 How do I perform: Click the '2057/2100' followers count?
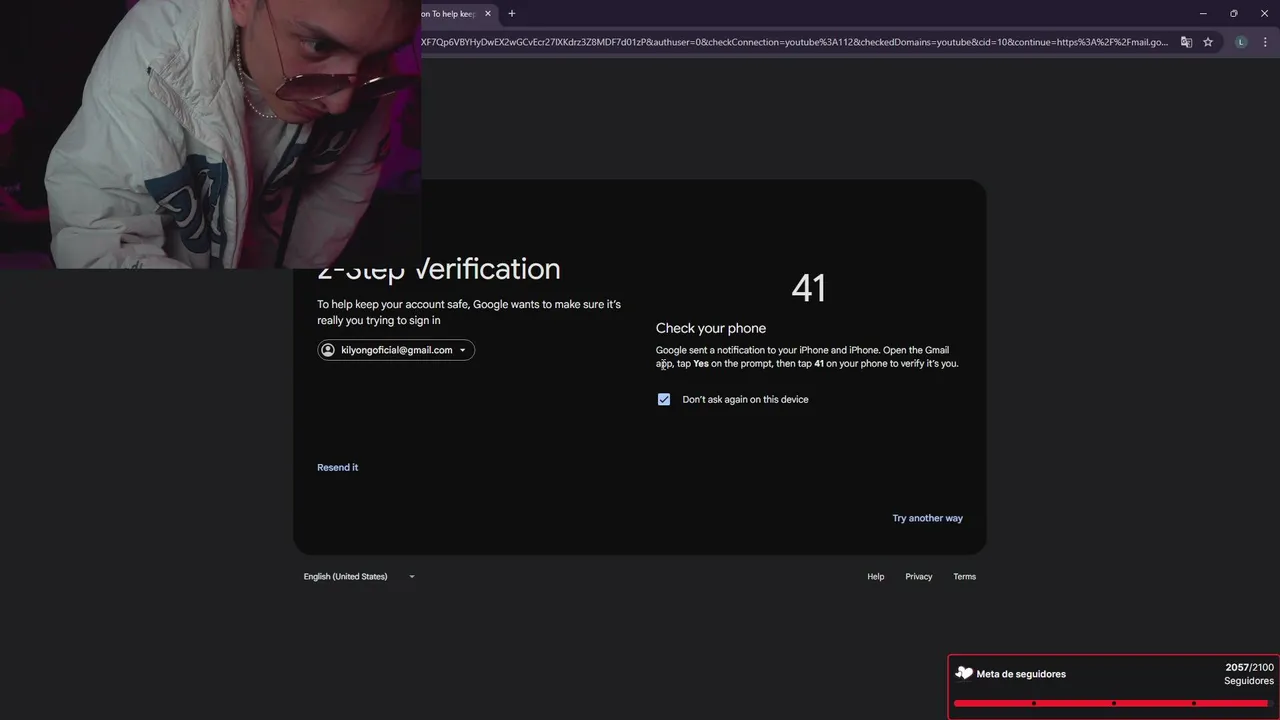(1250, 667)
